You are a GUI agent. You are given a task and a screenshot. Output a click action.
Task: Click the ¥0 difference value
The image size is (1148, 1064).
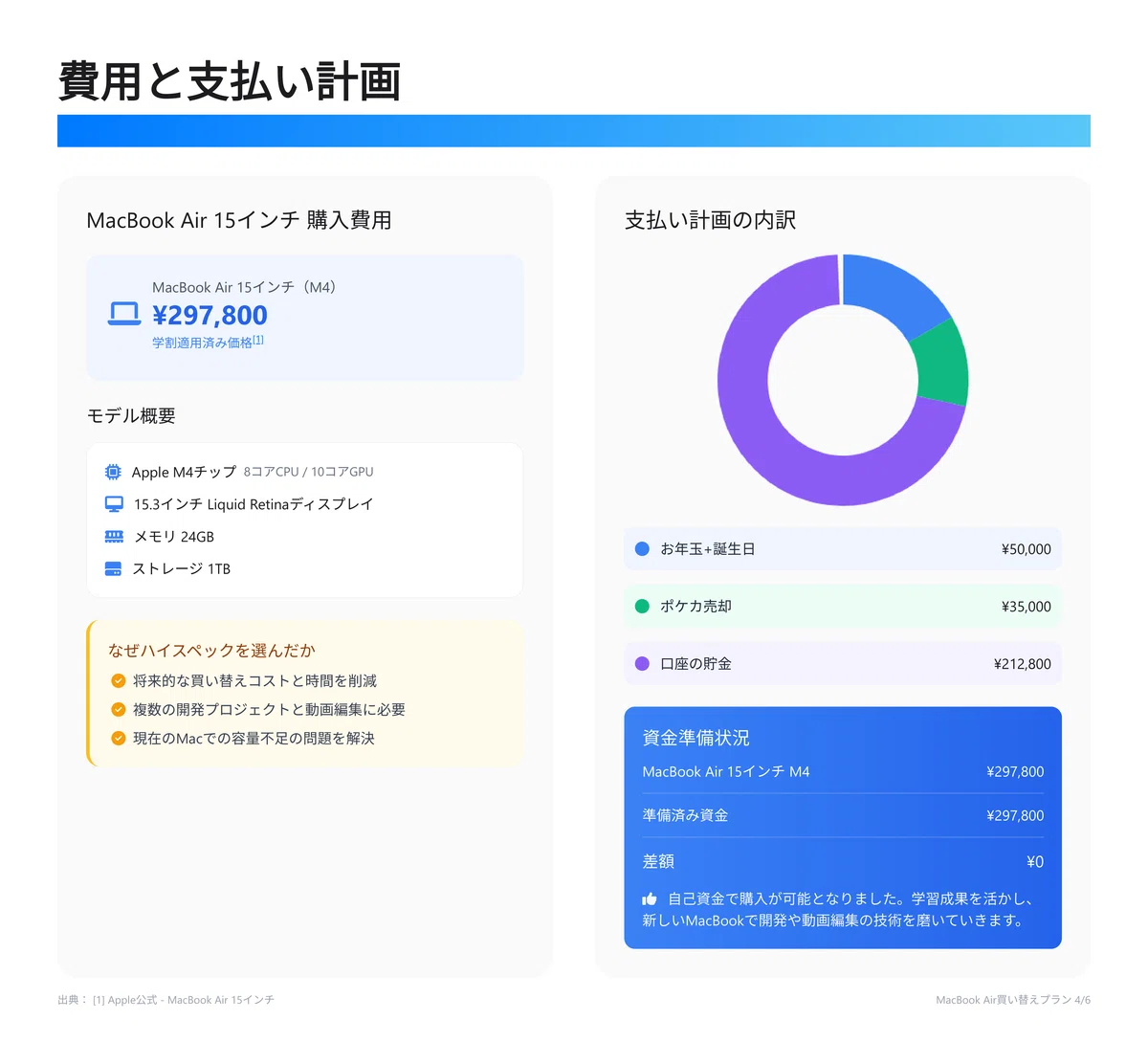(x=1035, y=862)
